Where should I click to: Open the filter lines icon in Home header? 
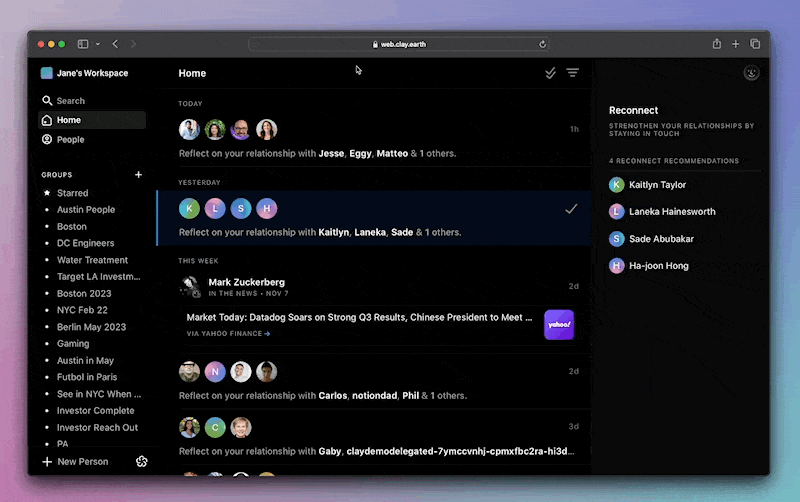[x=572, y=73]
